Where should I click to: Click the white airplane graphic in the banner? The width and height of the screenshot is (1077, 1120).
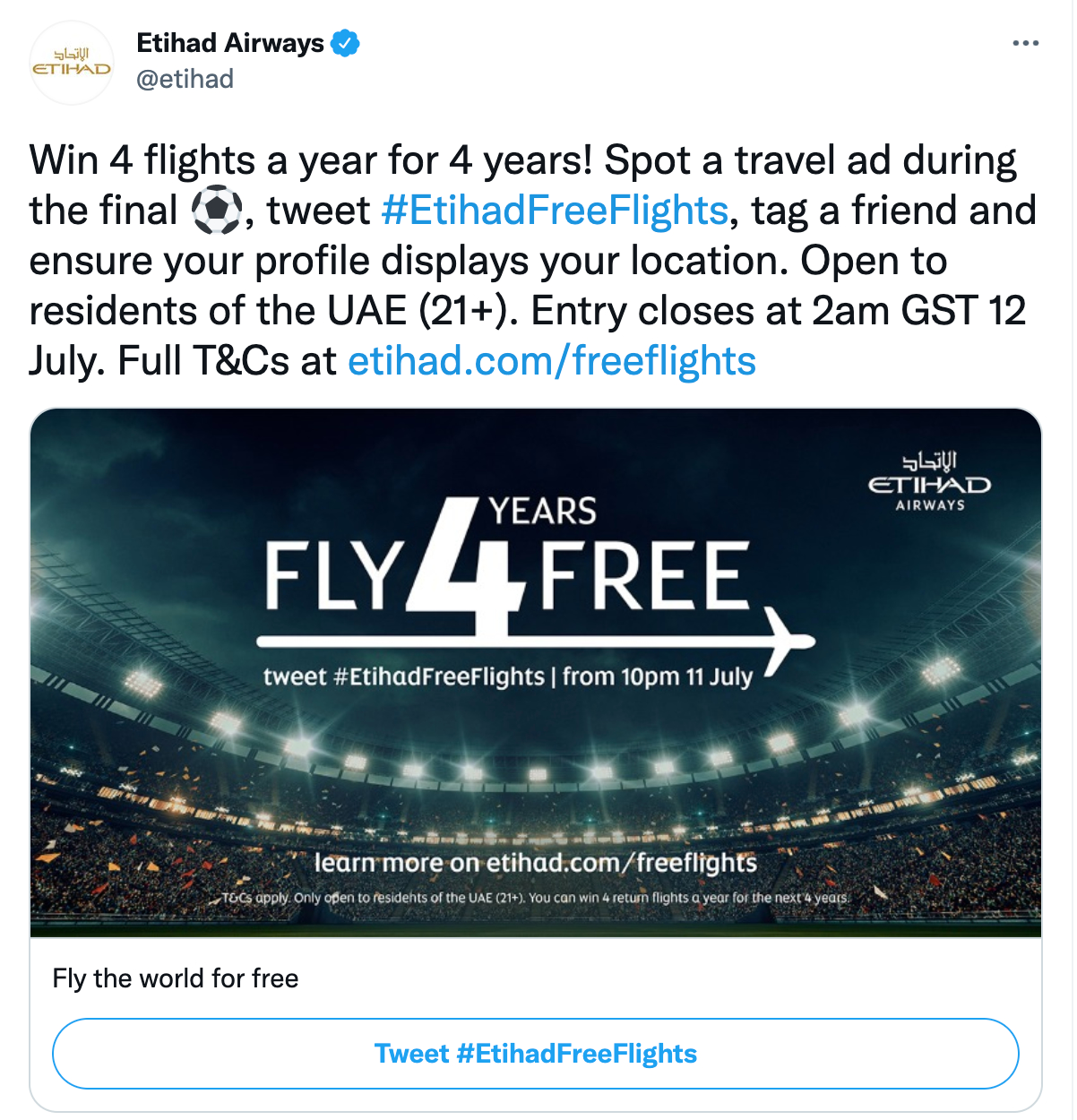point(787,640)
